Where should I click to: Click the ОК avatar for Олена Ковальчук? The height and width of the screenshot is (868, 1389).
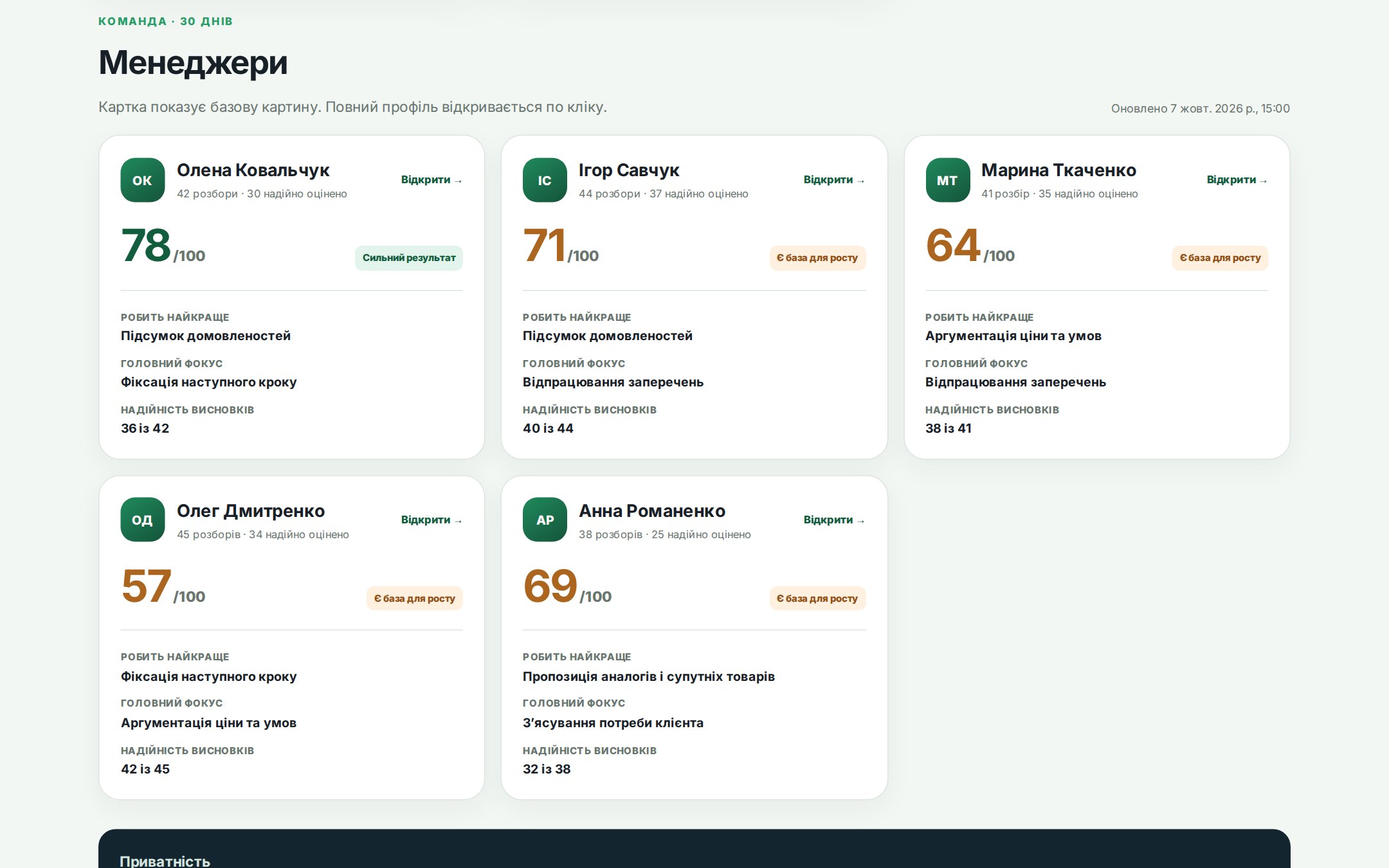tap(143, 180)
